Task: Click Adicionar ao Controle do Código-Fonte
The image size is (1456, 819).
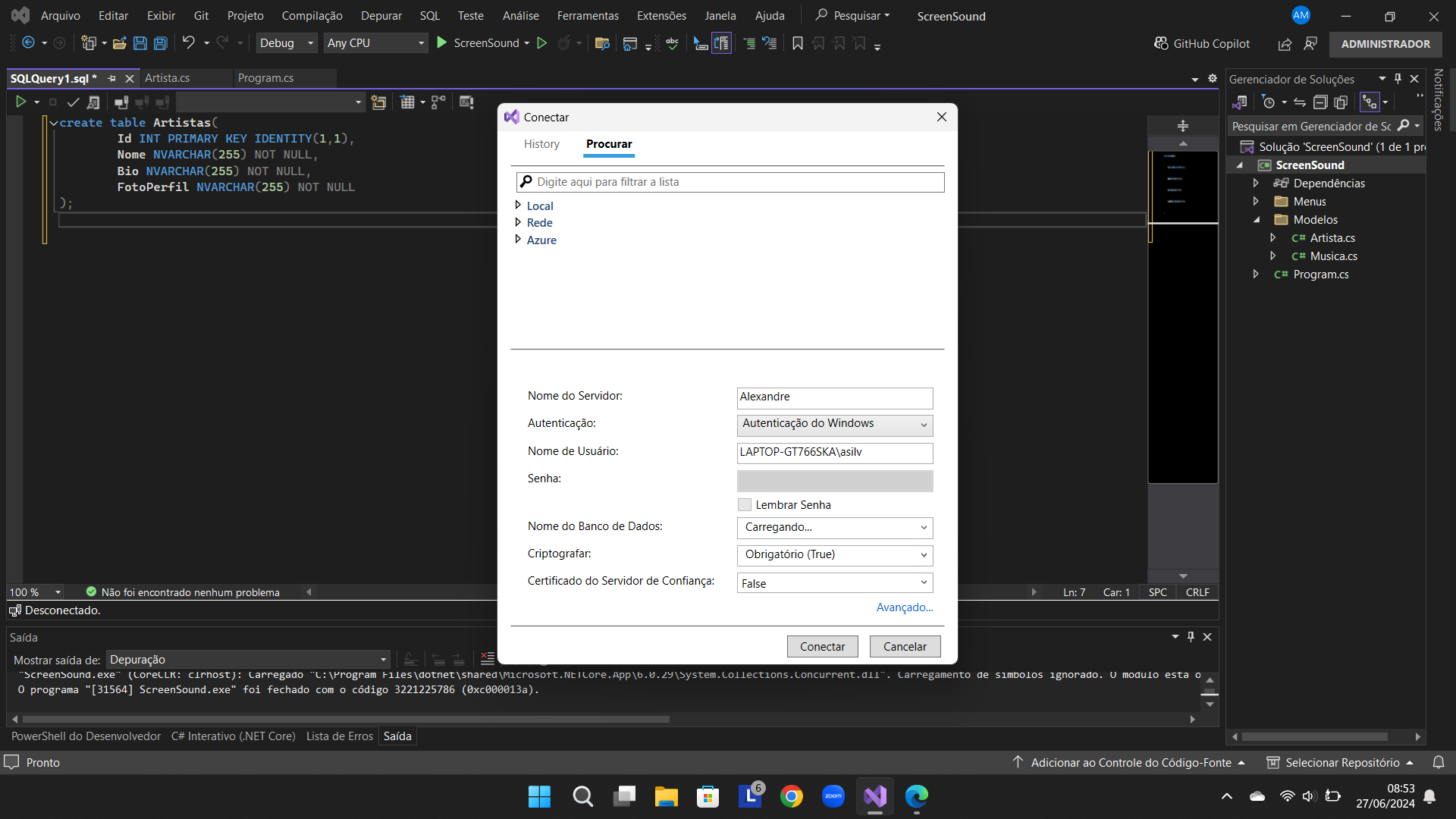Action: tap(1129, 762)
